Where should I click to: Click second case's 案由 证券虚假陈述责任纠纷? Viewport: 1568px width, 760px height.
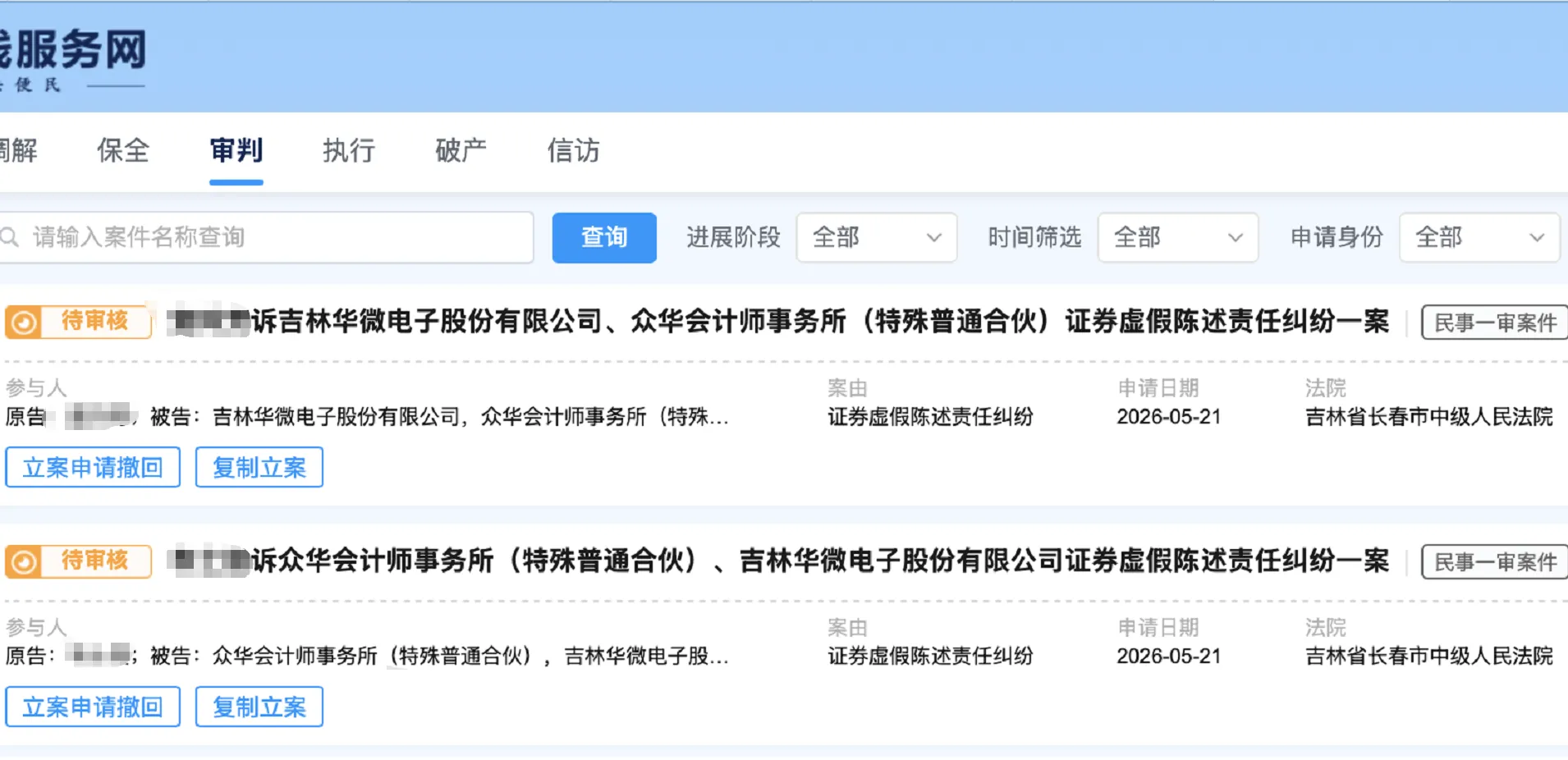click(930, 657)
